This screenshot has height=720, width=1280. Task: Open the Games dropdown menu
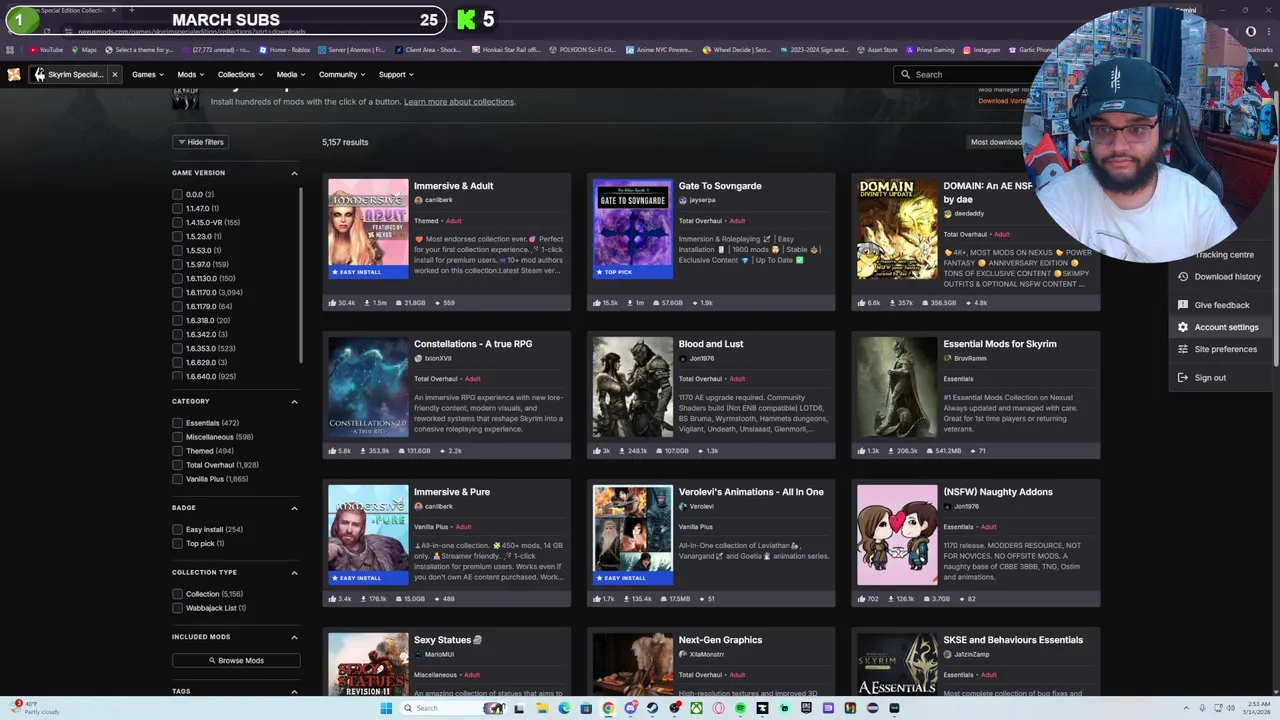tap(147, 74)
